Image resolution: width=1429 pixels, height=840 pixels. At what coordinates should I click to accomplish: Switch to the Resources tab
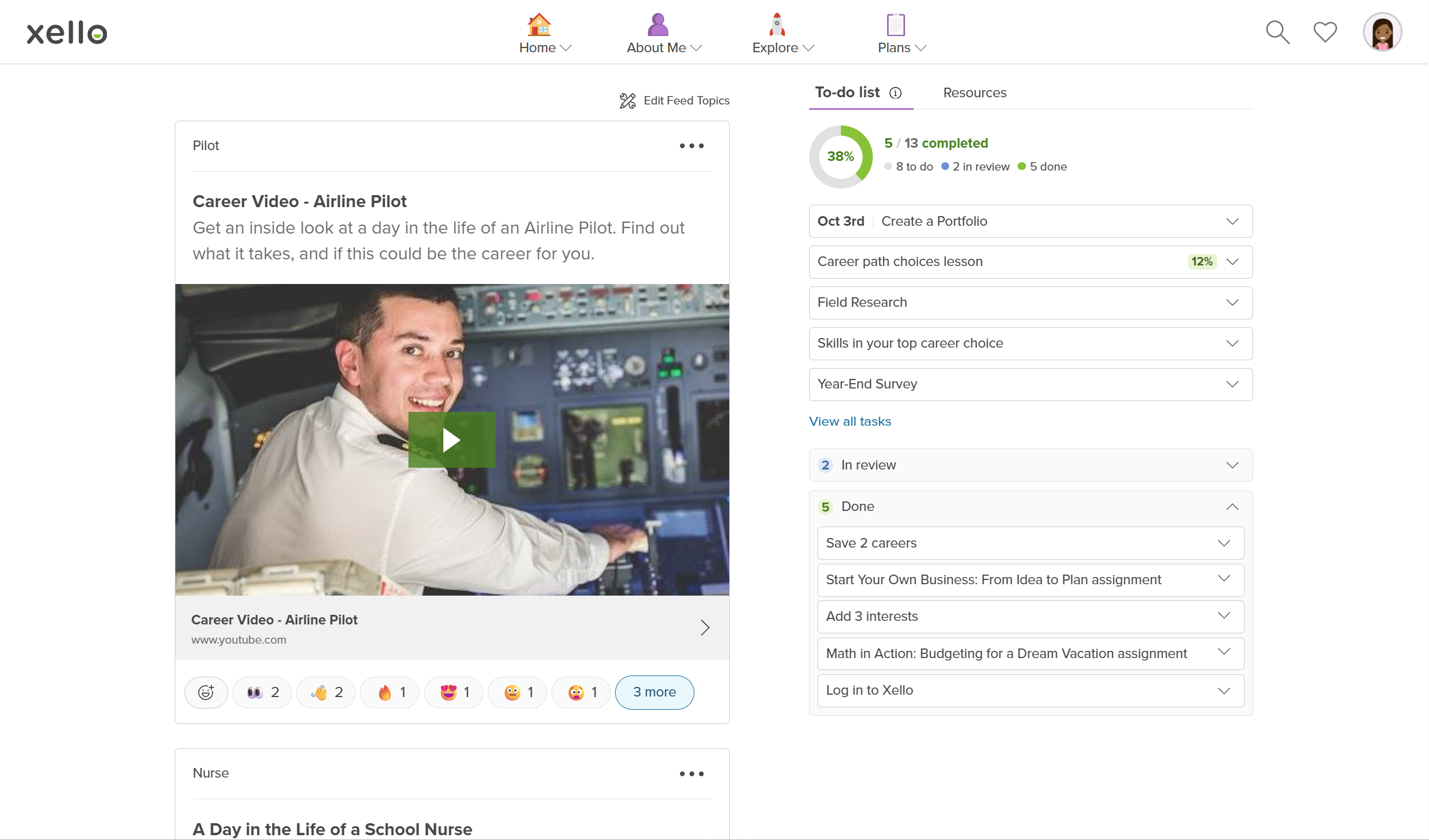[x=974, y=93]
